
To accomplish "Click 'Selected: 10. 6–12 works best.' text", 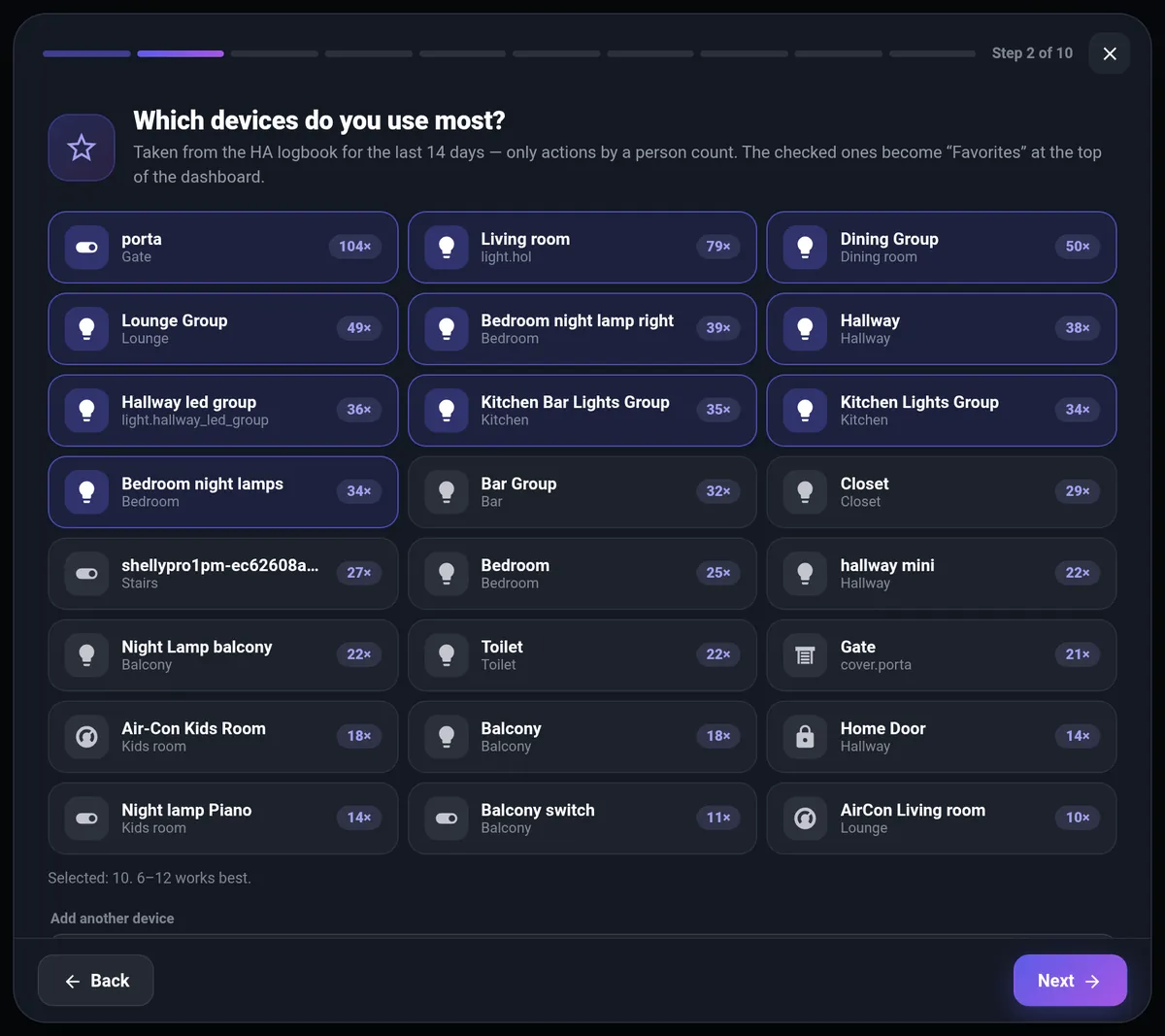I will [150, 878].
